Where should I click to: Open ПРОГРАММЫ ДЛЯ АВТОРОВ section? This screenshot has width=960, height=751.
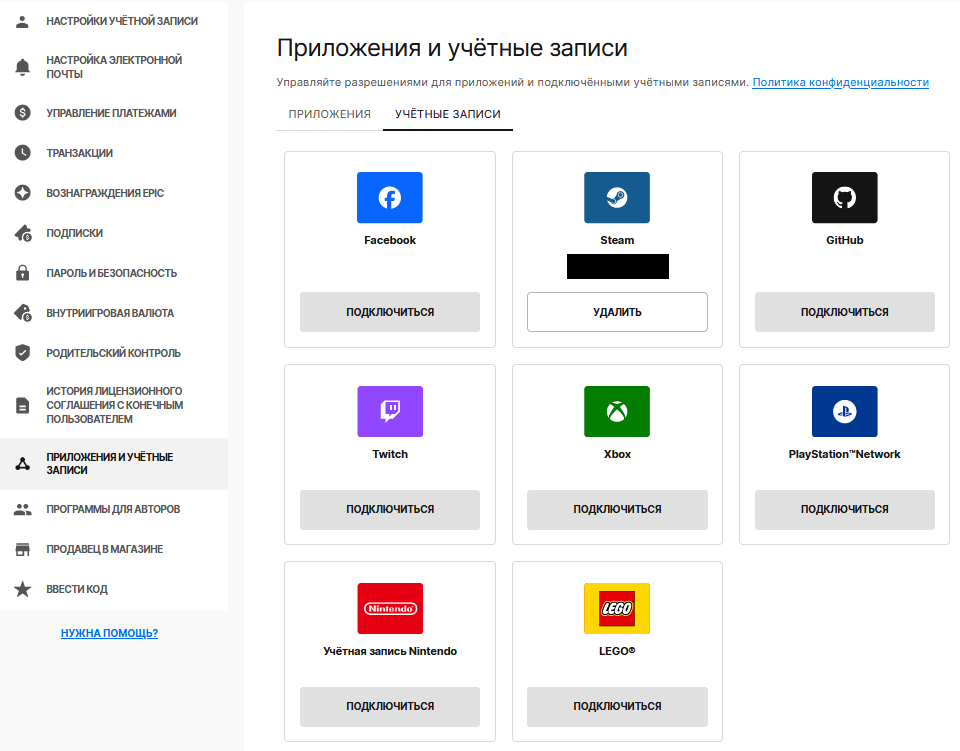click(114, 509)
